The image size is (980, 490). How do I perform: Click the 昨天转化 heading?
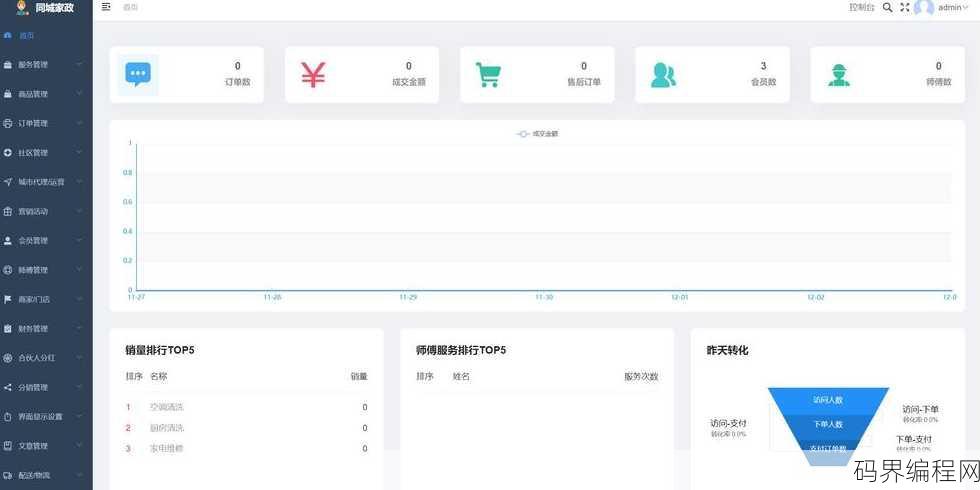pyautogui.click(x=727, y=351)
